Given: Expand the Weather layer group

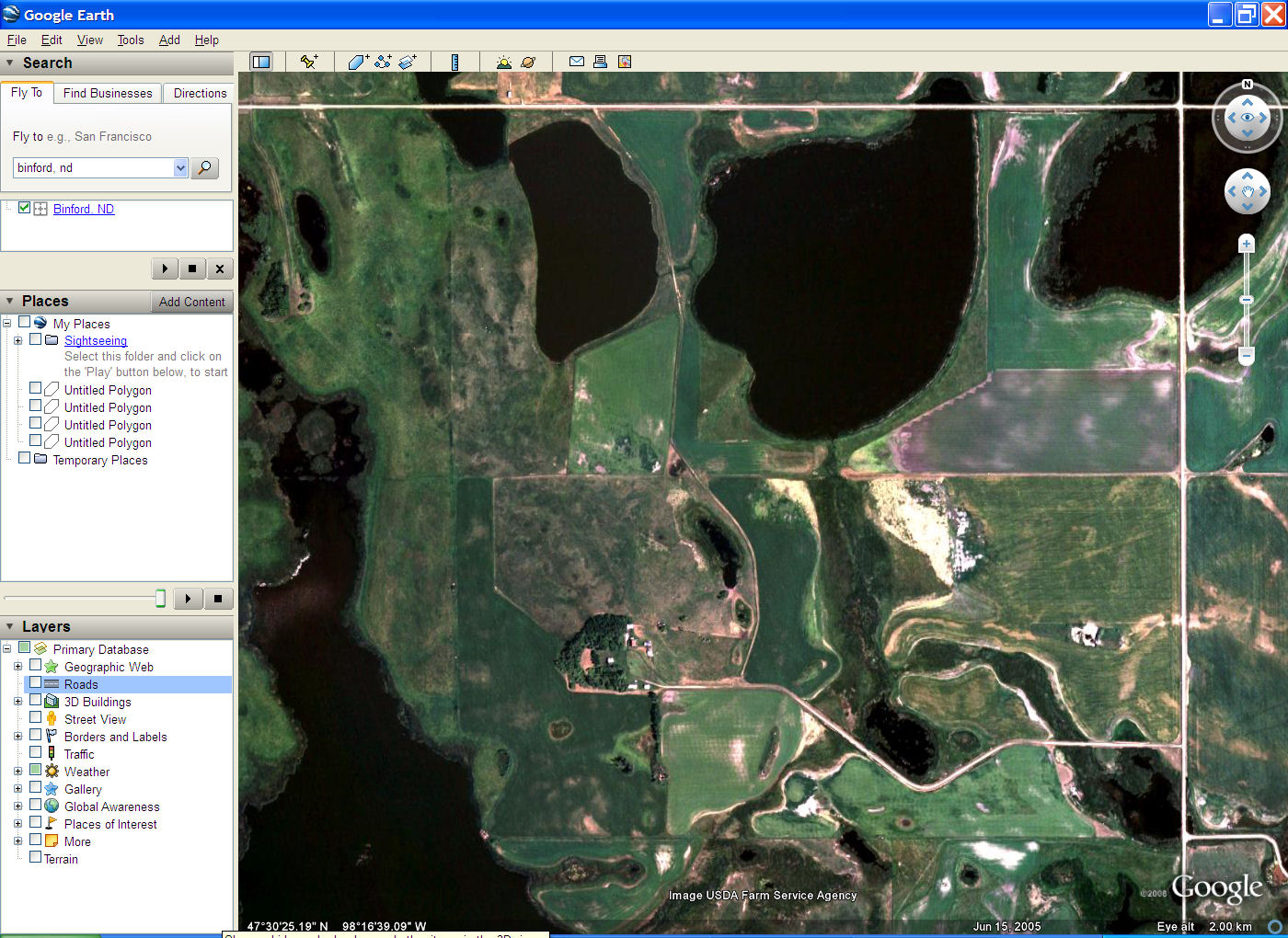Looking at the screenshot, I should (x=17, y=772).
